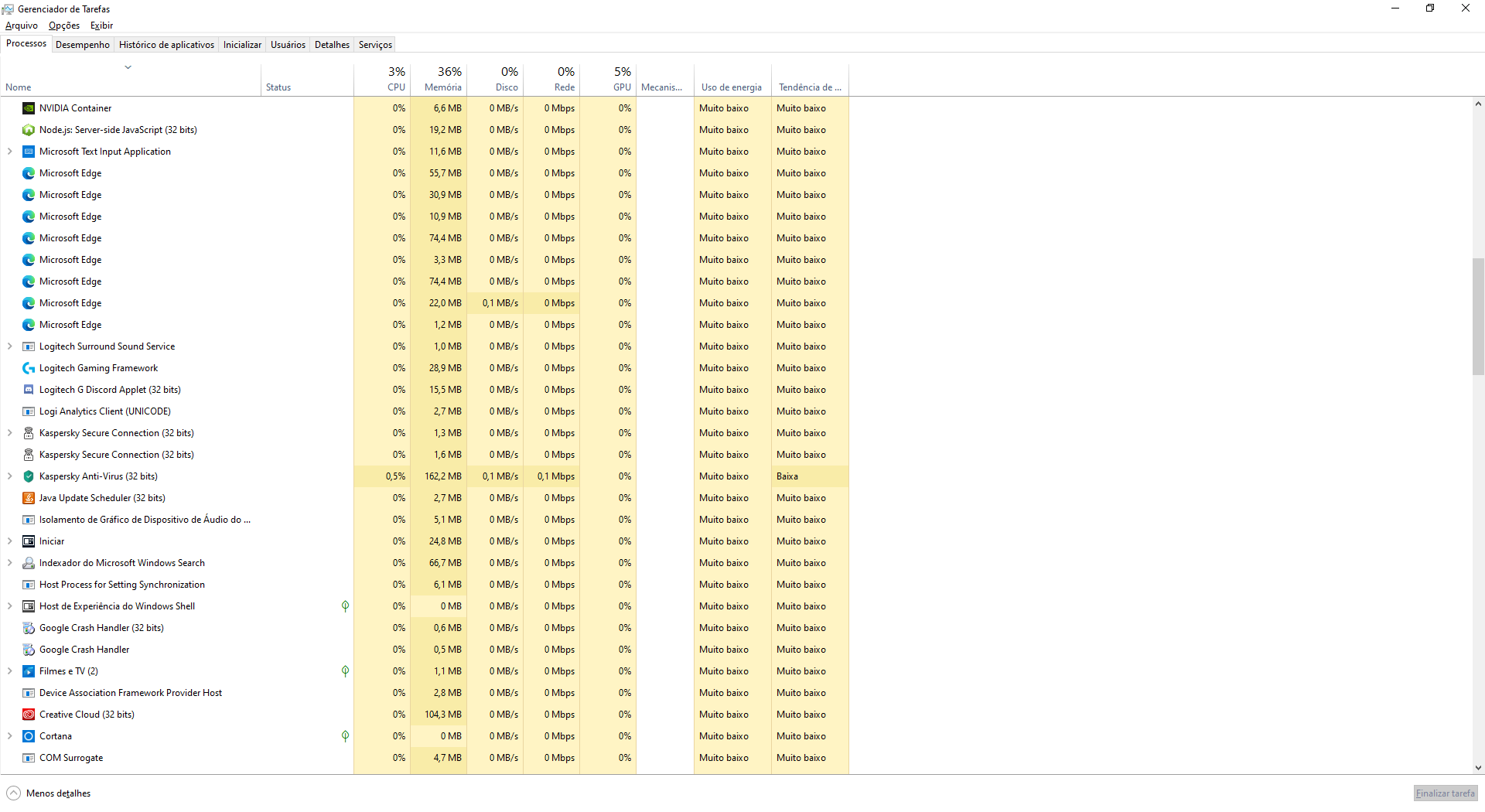The height and width of the screenshot is (812, 1485).
Task: Expand the Microsoft Text Input Application process
Action: 9,152
